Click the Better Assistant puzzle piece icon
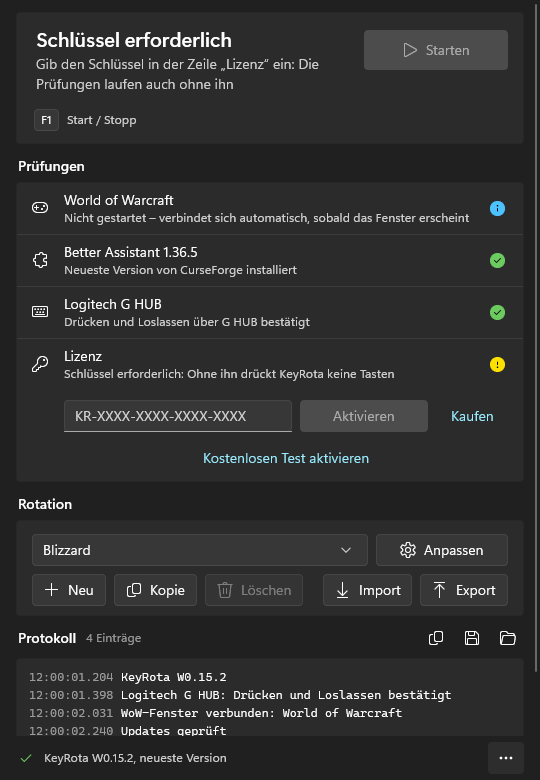 click(40, 260)
